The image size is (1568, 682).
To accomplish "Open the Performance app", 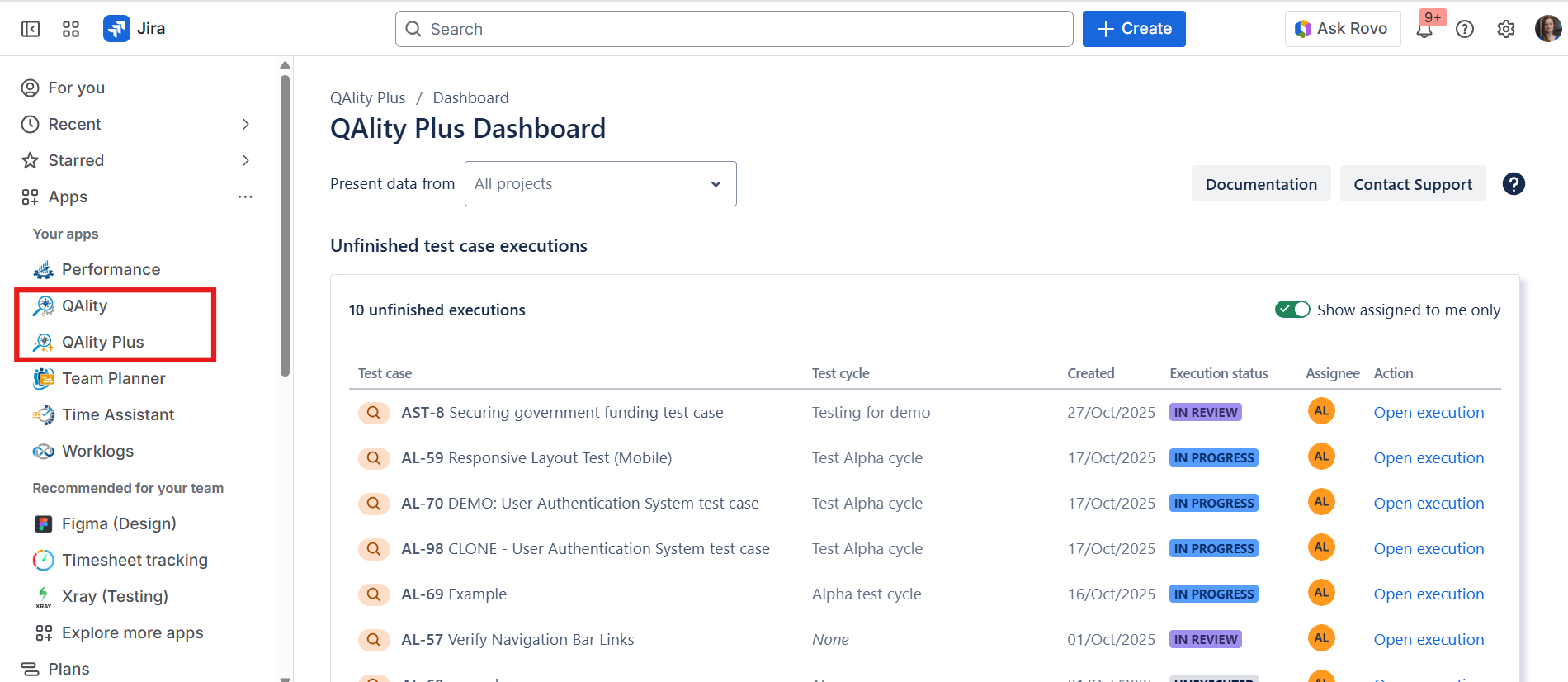I will [111, 269].
